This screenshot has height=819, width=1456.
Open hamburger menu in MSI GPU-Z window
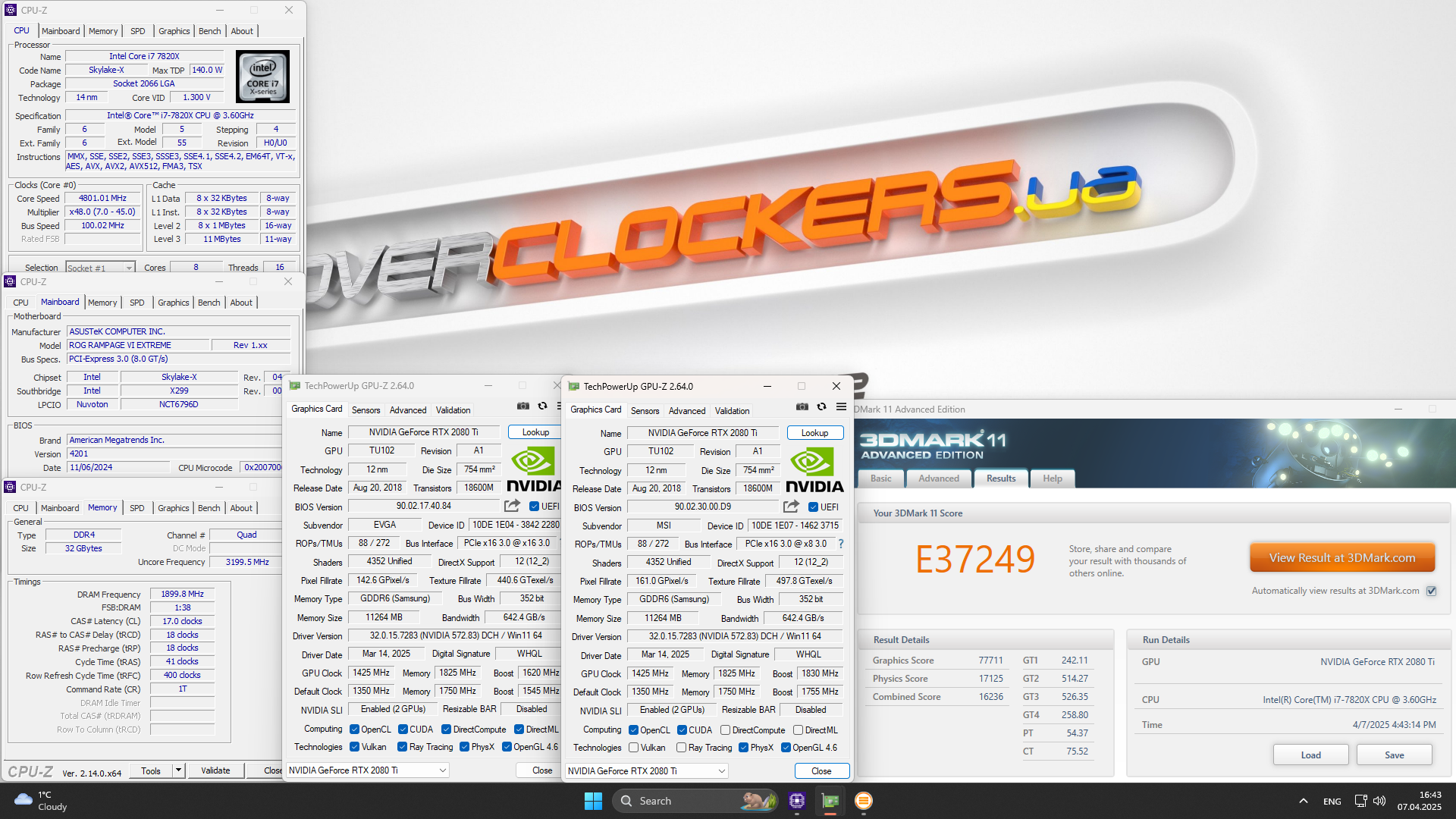pyautogui.click(x=841, y=407)
